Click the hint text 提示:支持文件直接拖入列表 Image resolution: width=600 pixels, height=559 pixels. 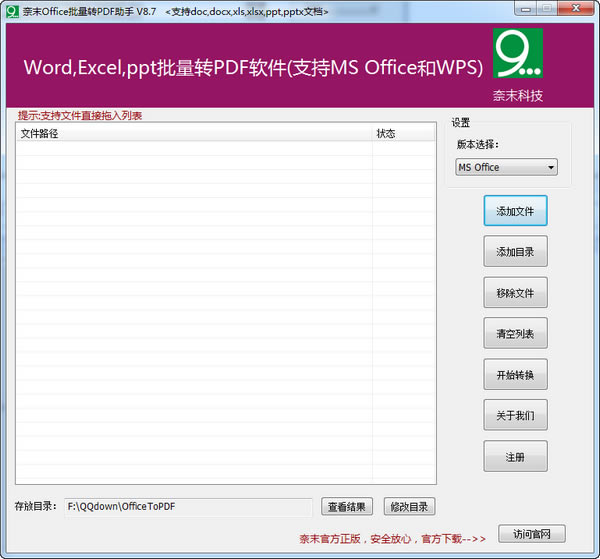click(x=80, y=116)
